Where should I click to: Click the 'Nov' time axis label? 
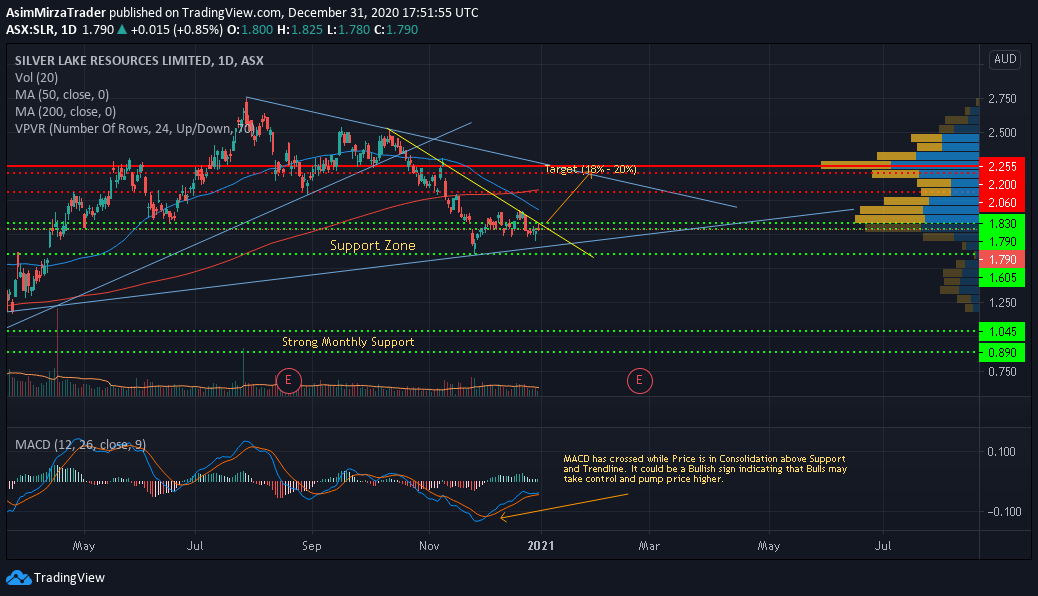(x=429, y=546)
